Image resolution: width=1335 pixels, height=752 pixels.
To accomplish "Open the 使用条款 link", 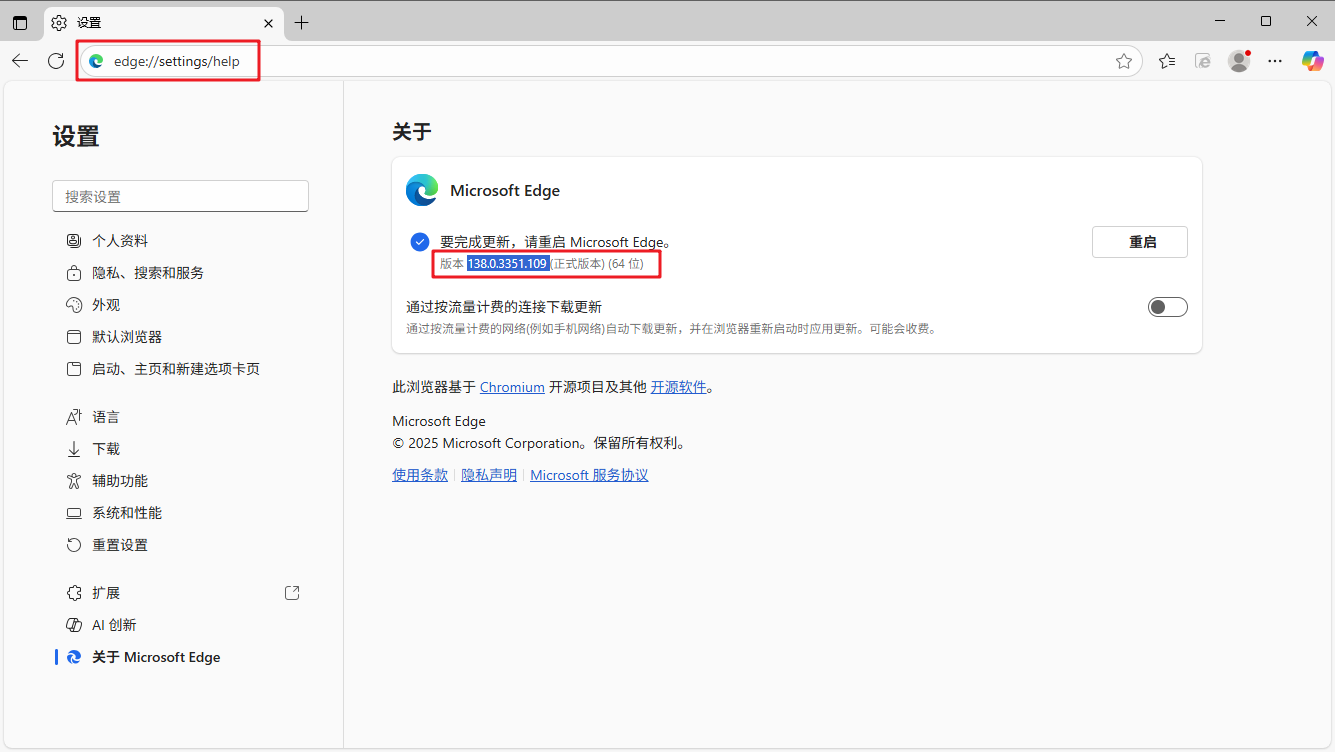I will (x=420, y=475).
